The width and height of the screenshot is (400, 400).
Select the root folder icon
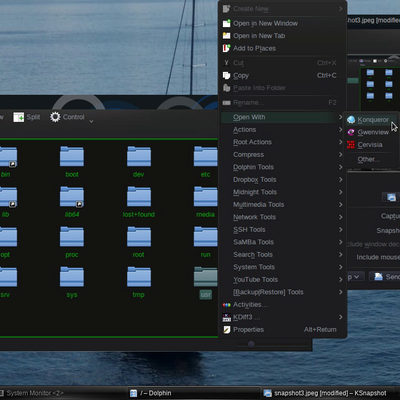tap(139, 236)
